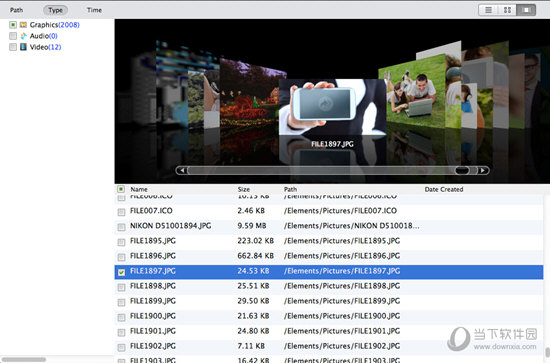The image size is (550, 363).
Task: Check the FILE1898.JPG checkbox
Action: click(121, 287)
